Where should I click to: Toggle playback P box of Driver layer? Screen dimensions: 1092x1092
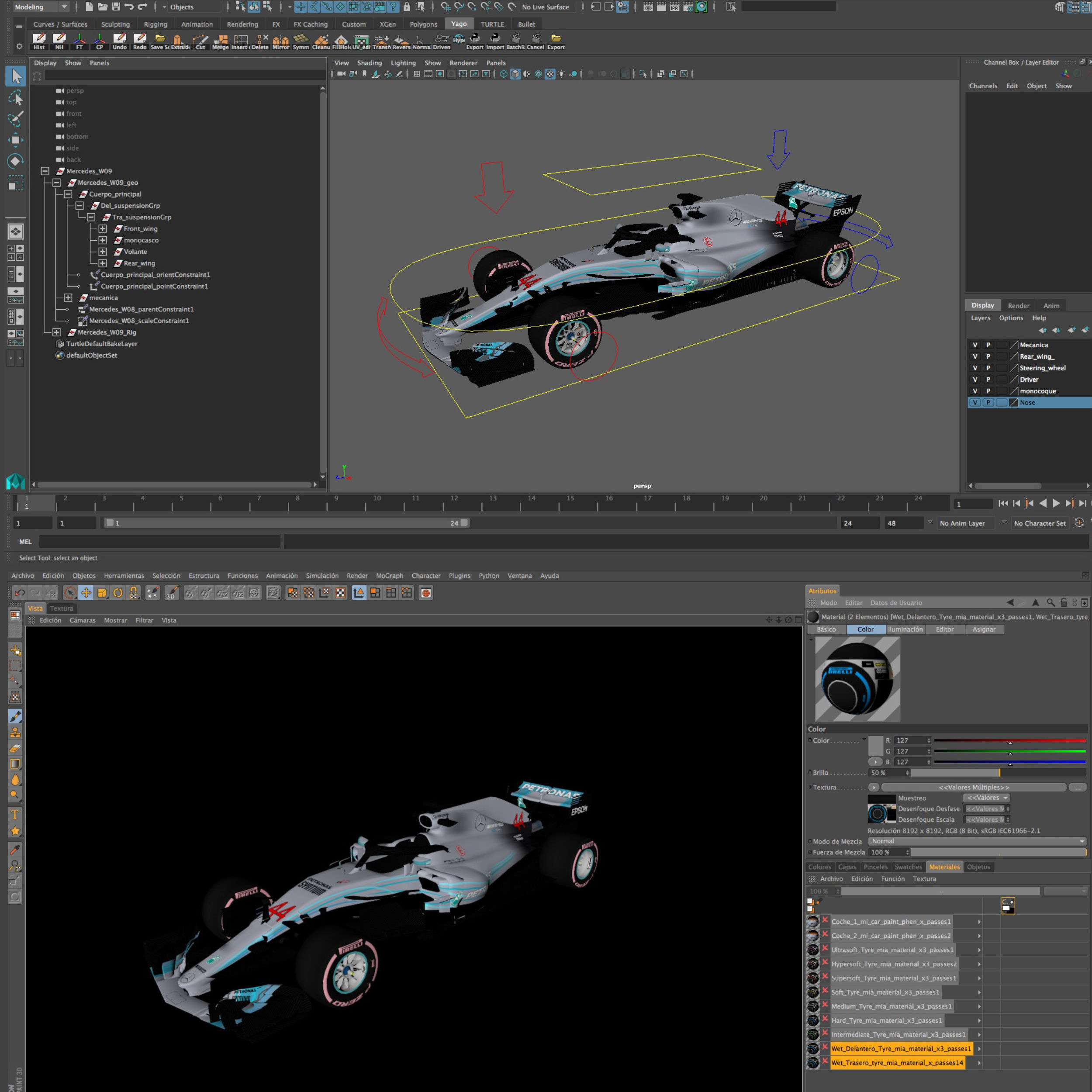coord(988,379)
